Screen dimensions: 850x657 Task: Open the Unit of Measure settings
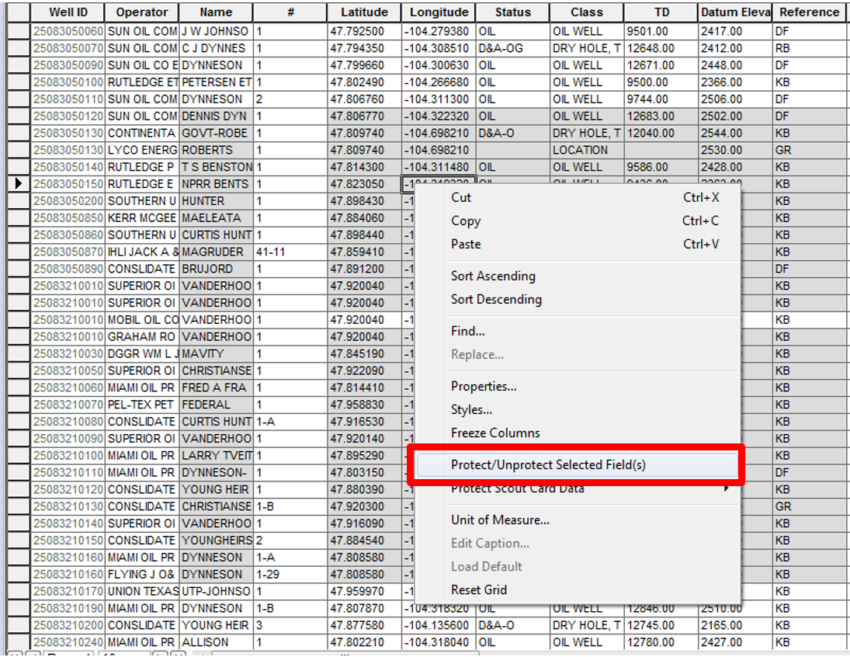pos(493,519)
